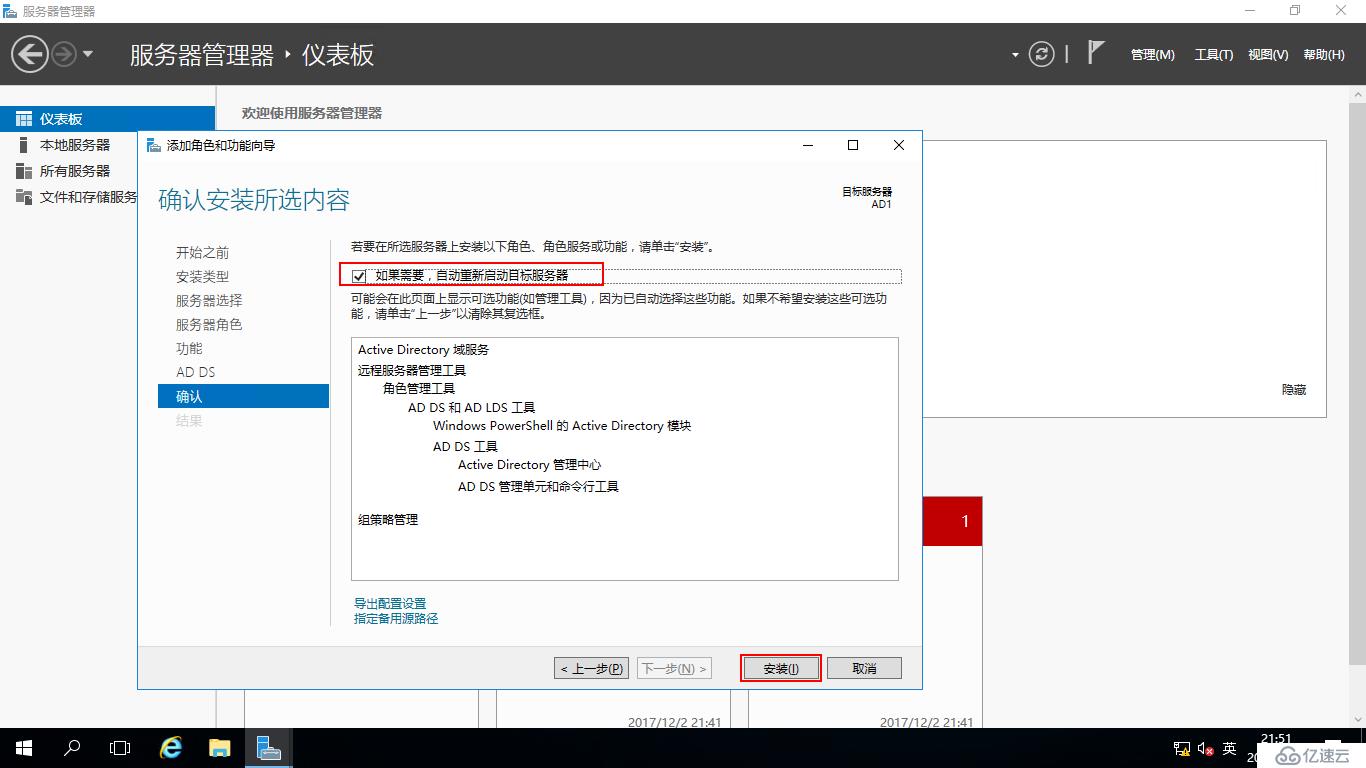Open the 工具(T) menu
This screenshot has height=768, width=1366.
1214,55
